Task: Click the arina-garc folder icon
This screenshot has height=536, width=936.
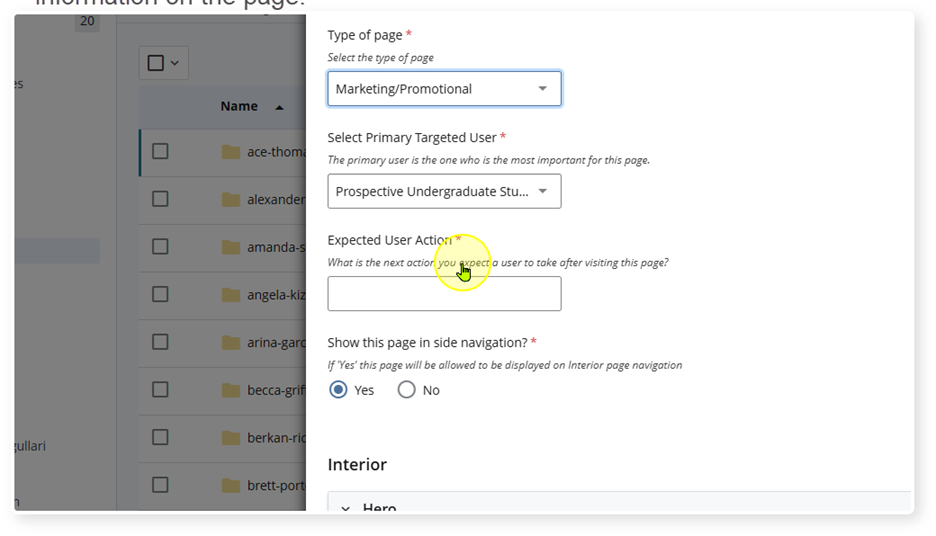Action: (x=231, y=342)
